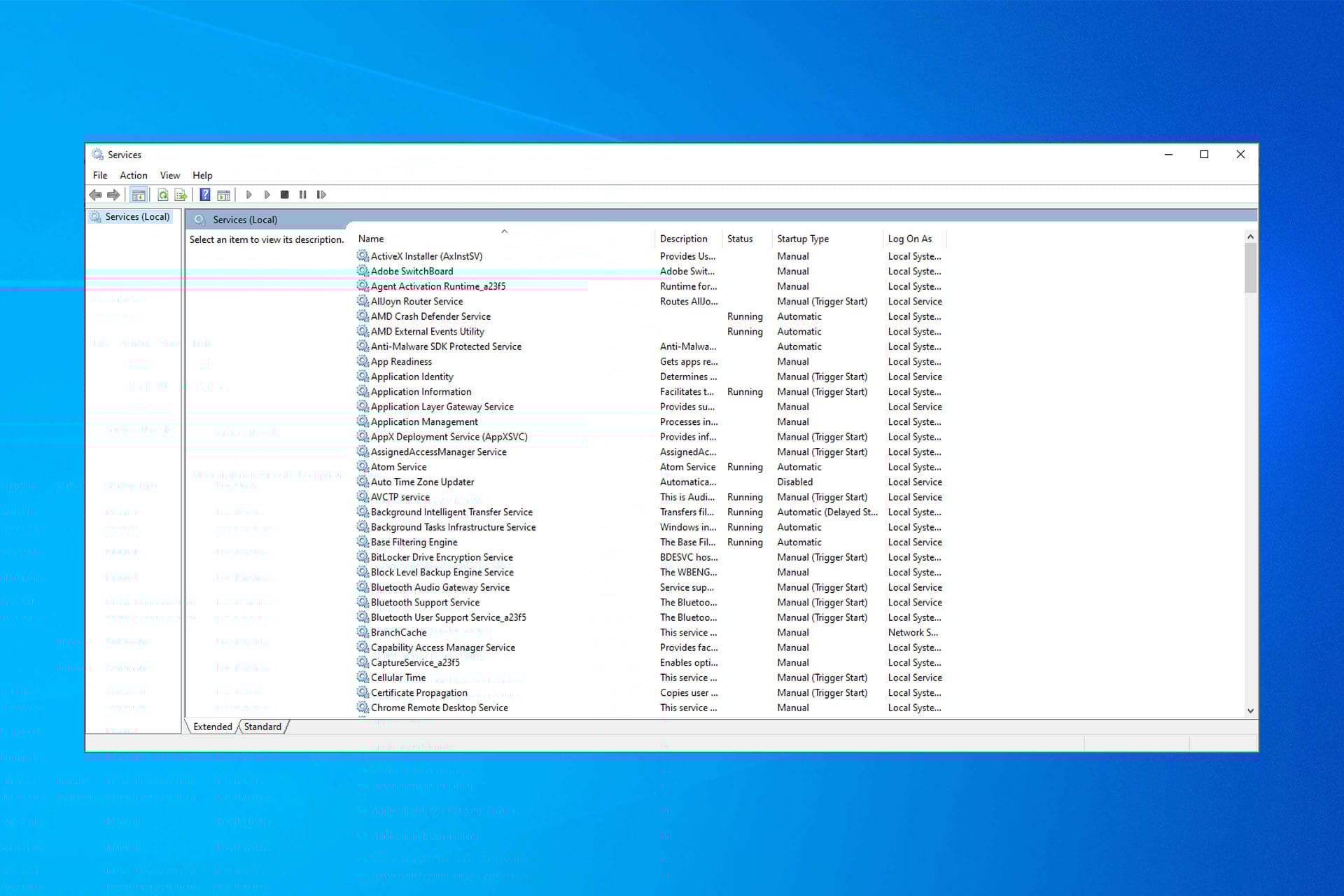Select Bluetooth User Support Service_a23f5
This screenshot has width=1344, height=896.
[448, 617]
